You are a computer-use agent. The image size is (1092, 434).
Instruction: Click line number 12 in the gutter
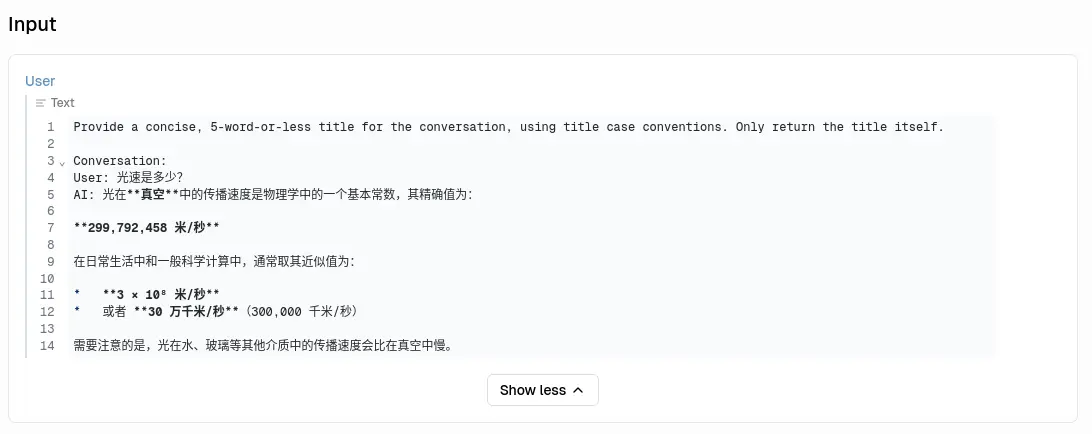[x=47, y=312]
